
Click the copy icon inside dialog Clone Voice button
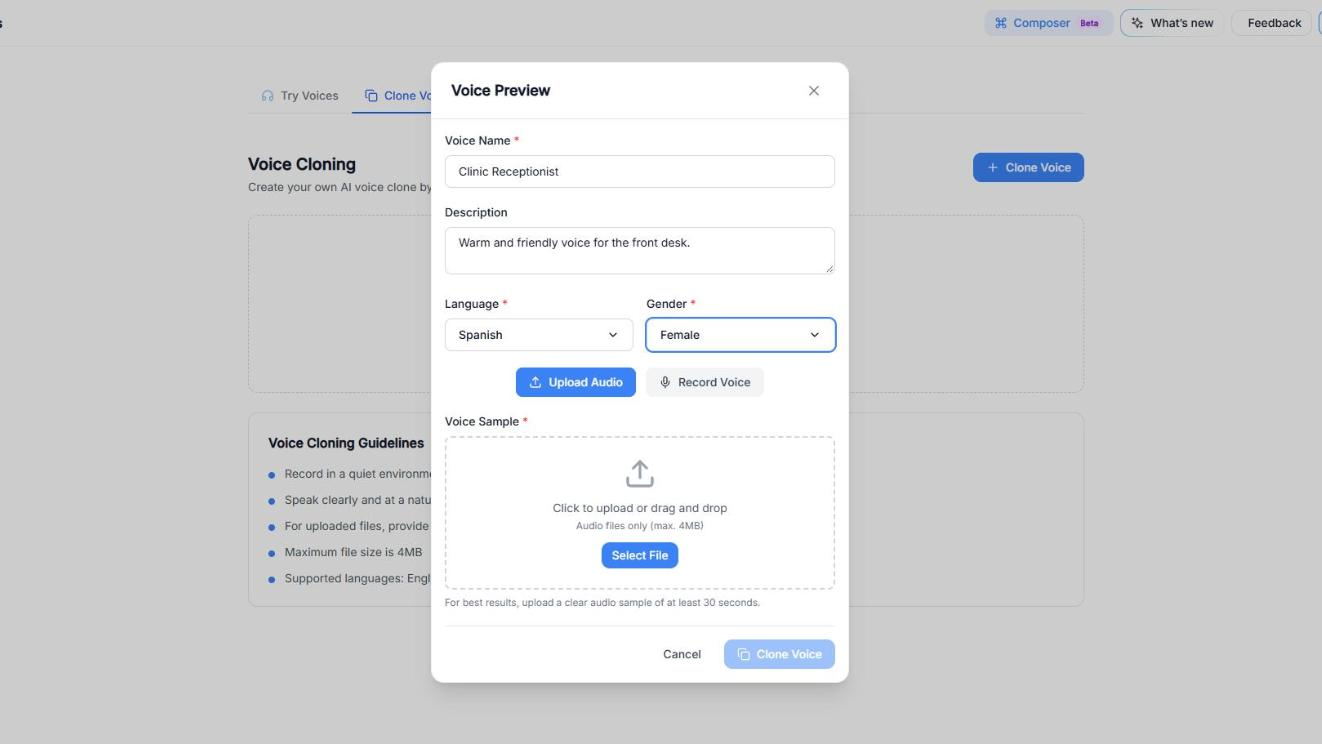pyautogui.click(x=744, y=654)
